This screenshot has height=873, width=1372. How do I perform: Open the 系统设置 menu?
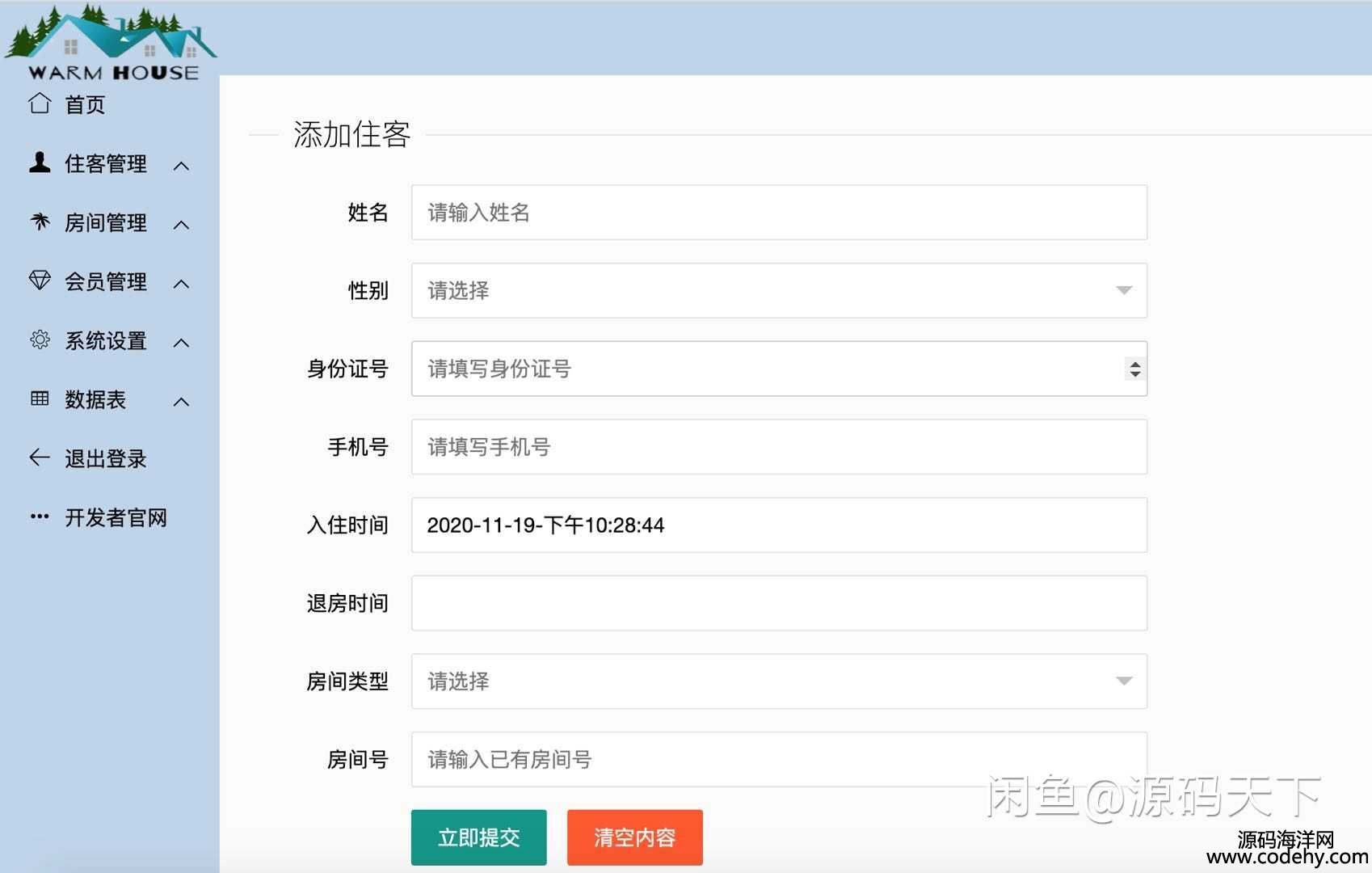click(x=106, y=340)
